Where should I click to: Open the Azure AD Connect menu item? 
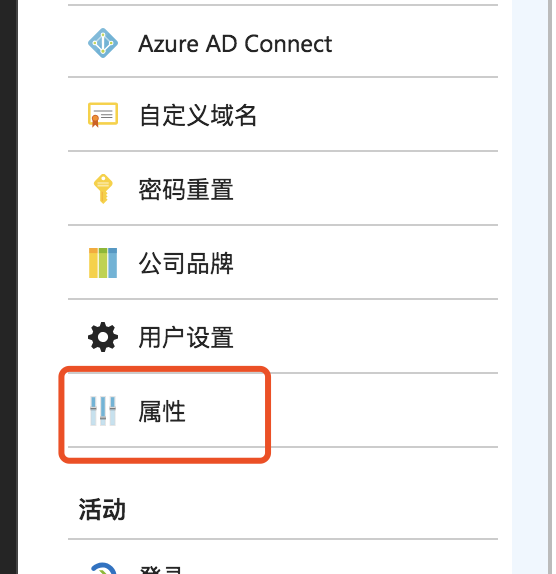click(x=283, y=41)
